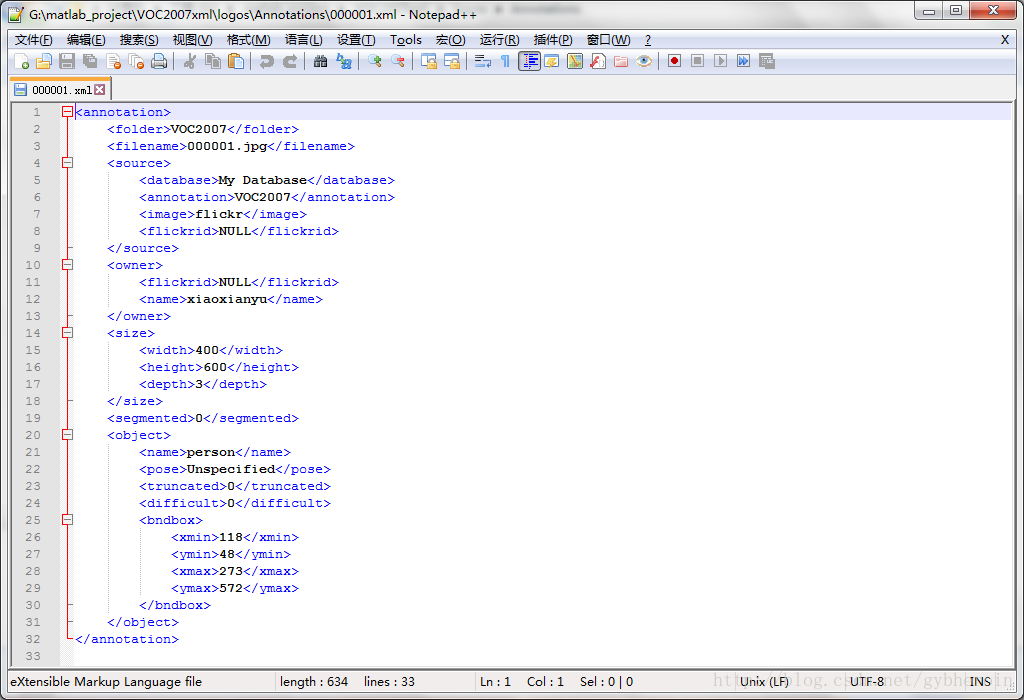The image size is (1024, 700).
Task: Open the 宏(O) menu
Action: point(451,40)
